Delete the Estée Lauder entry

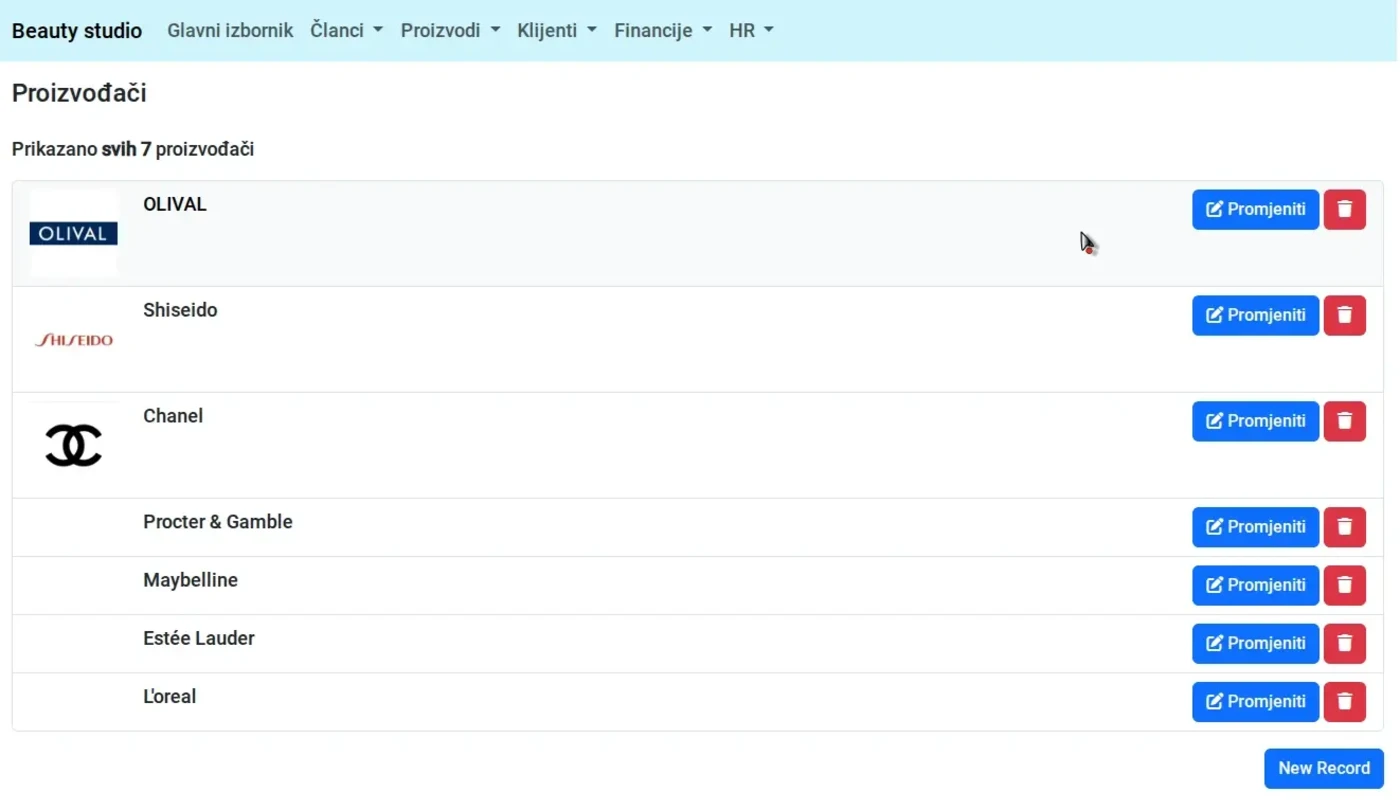(x=1344, y=644)
